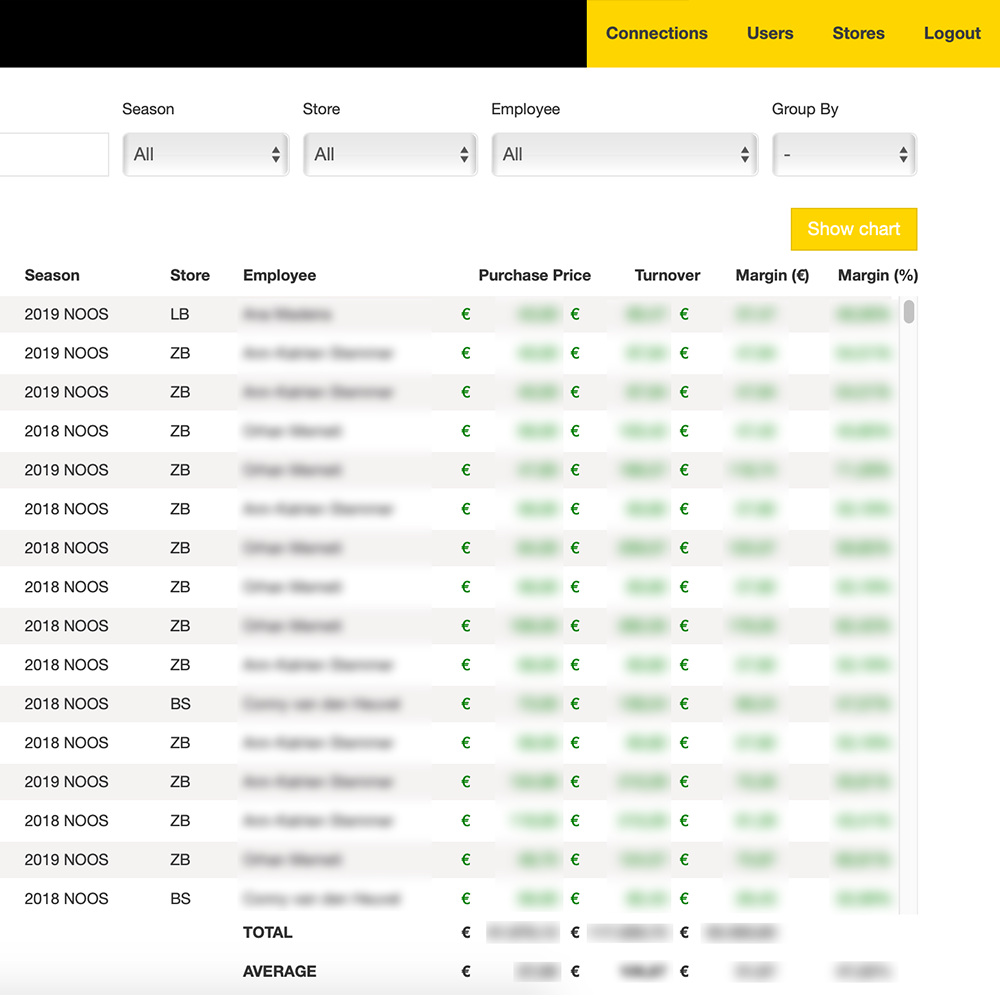The width and height of the screenshot is (1000, 1000).
Task: Sort by the Turnover column header
Action: [x=667, y=275]
